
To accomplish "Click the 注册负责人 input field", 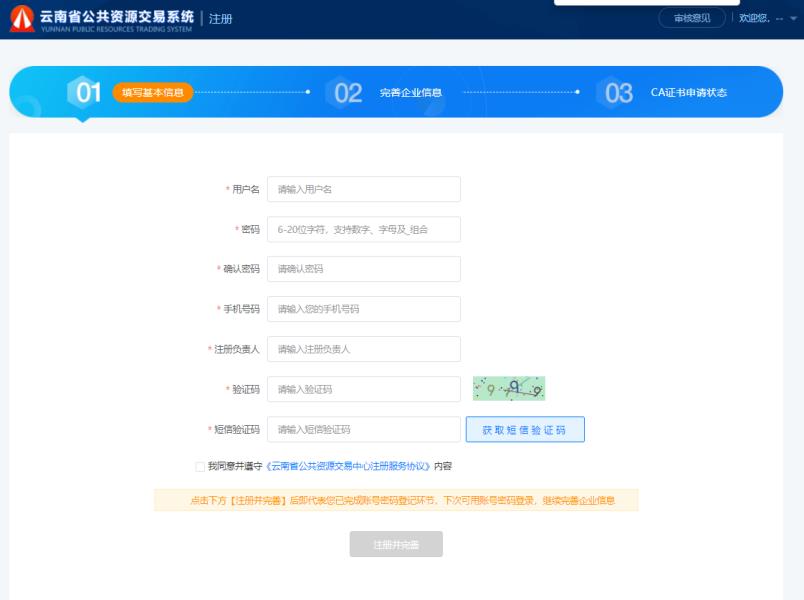I will click(363, 349).
